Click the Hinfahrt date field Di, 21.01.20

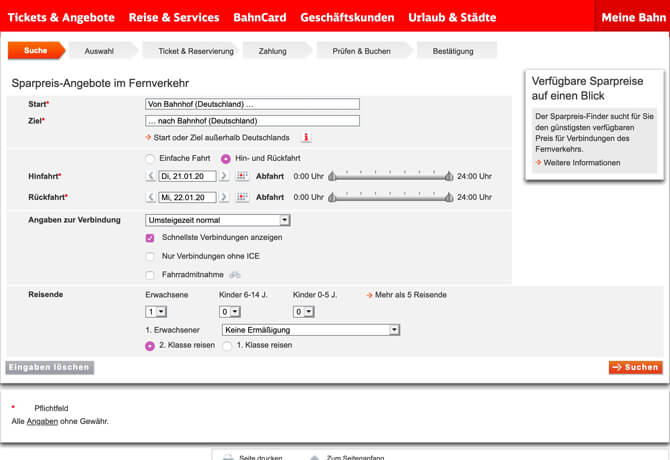click(187, 176)
